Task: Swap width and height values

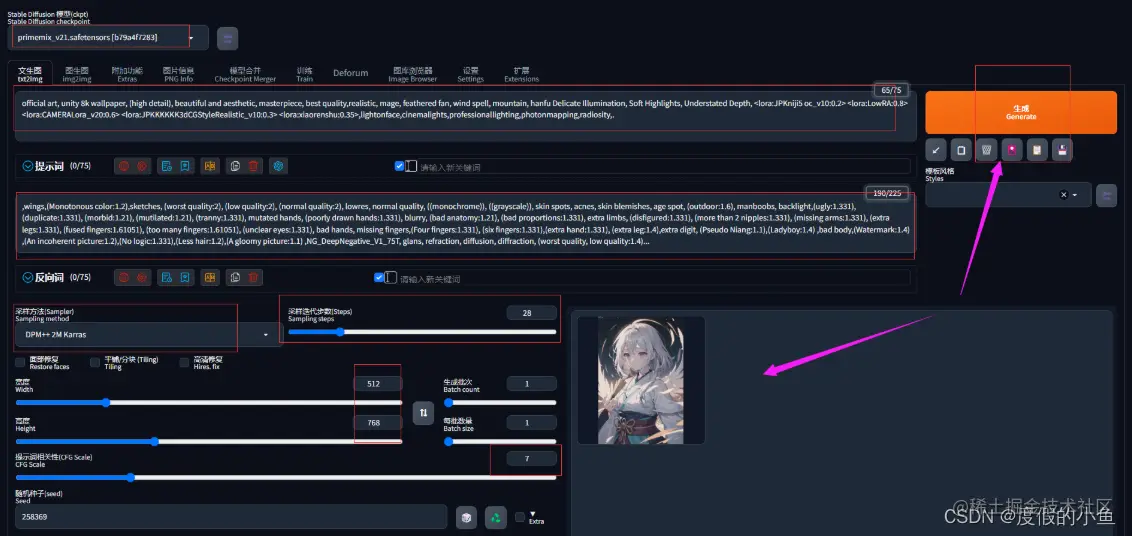Action: click(423, 412)
